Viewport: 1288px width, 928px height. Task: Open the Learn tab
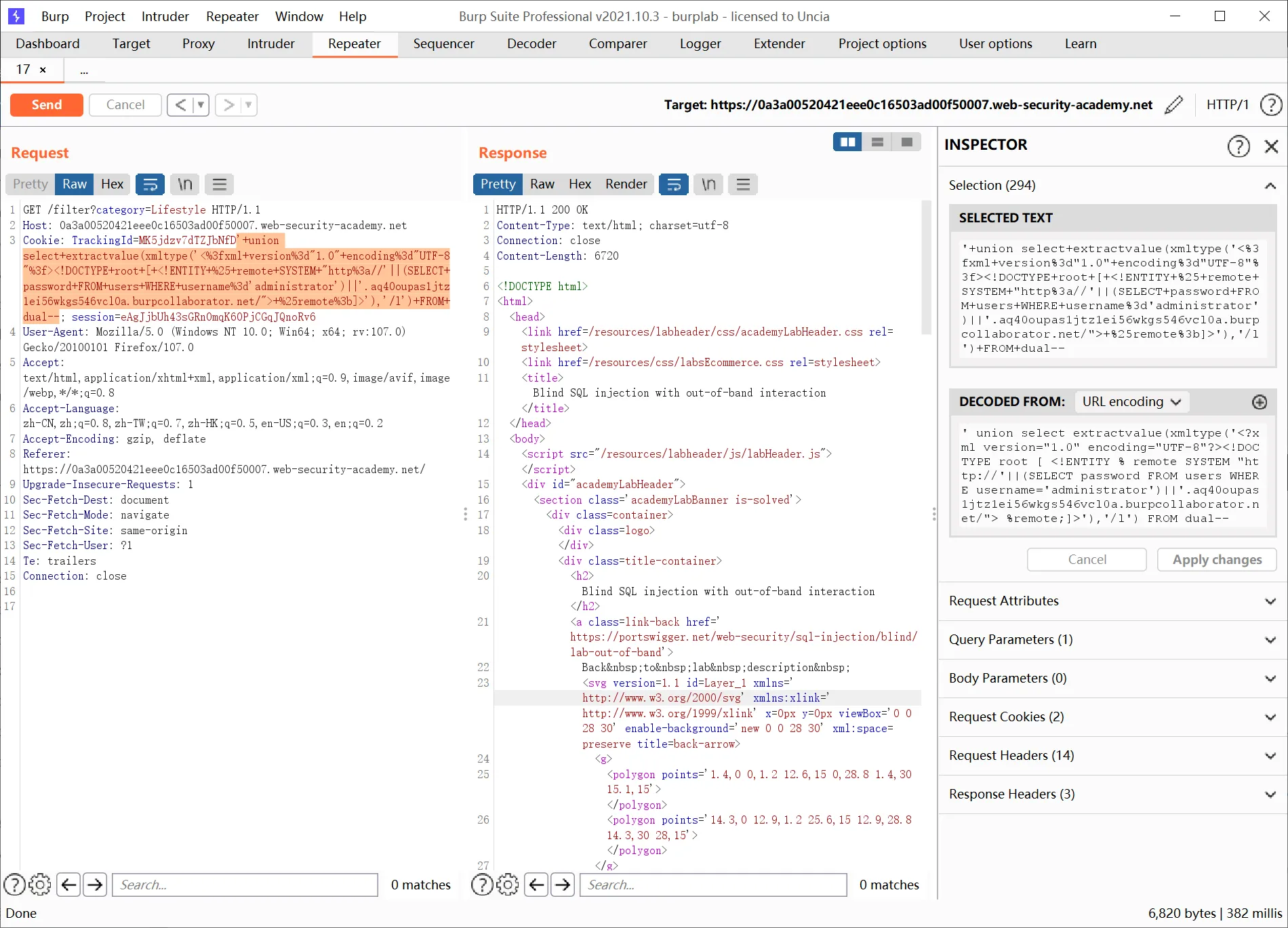(1081, 44)
